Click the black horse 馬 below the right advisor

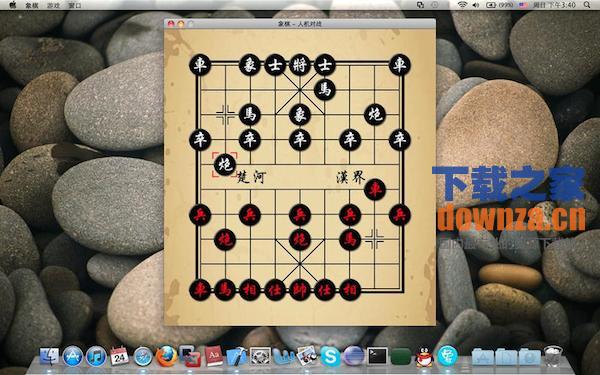(325, 90)
